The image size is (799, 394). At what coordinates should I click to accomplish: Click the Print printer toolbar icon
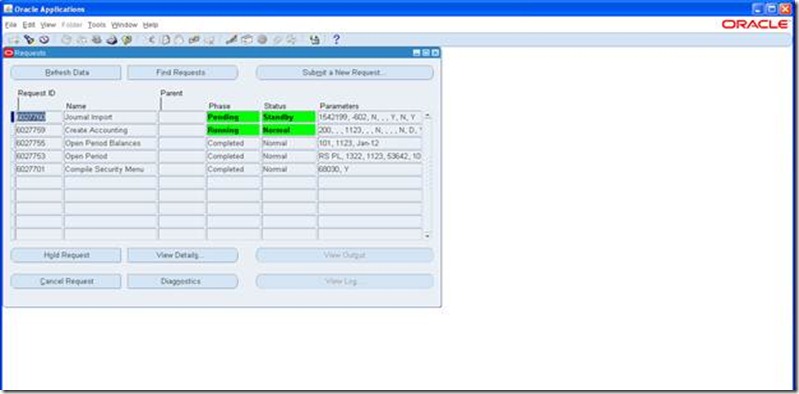click(x=112, y=40)
